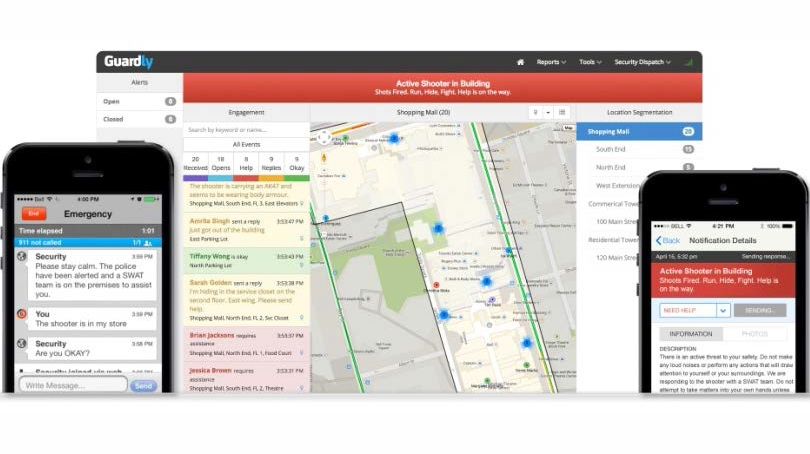Filter by 9 Okay events
810x454 pixels.
click(x=297, y=163)
